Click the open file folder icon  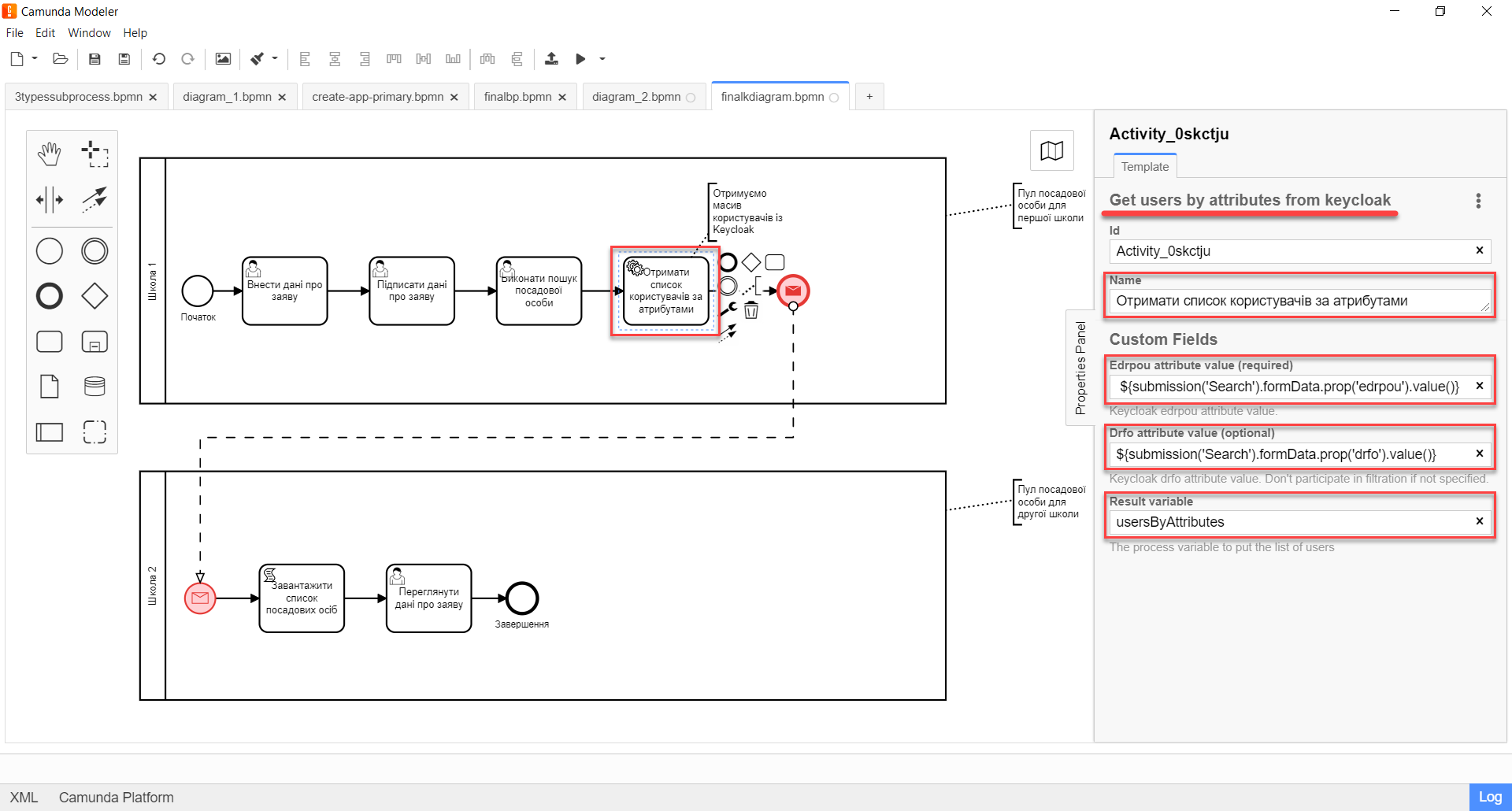pos(61,58)
